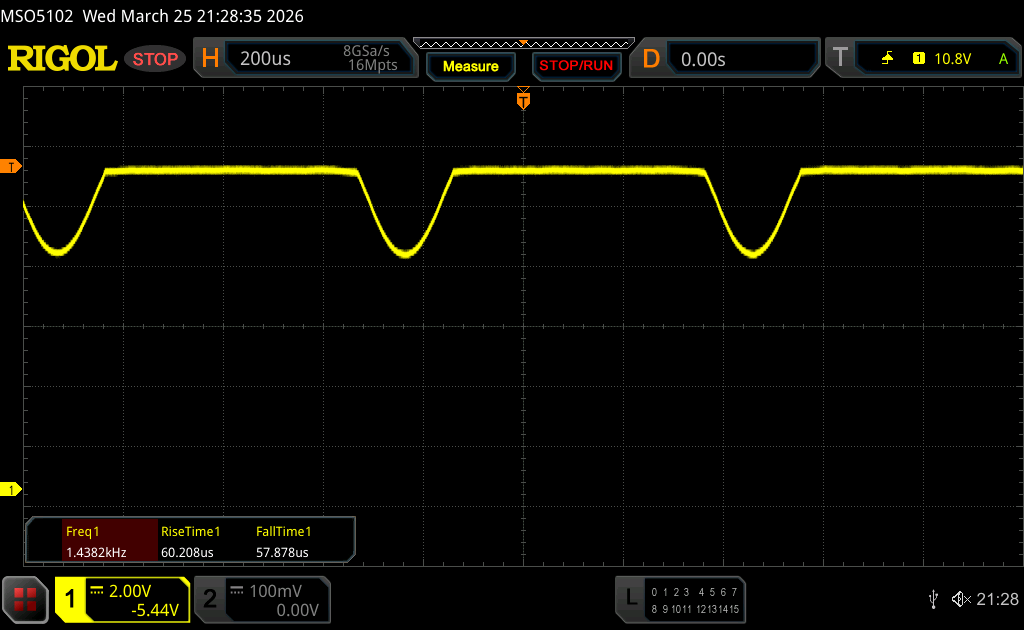
Task: Click the trigger level marker on left edge
Action: (x=12, y=166)
